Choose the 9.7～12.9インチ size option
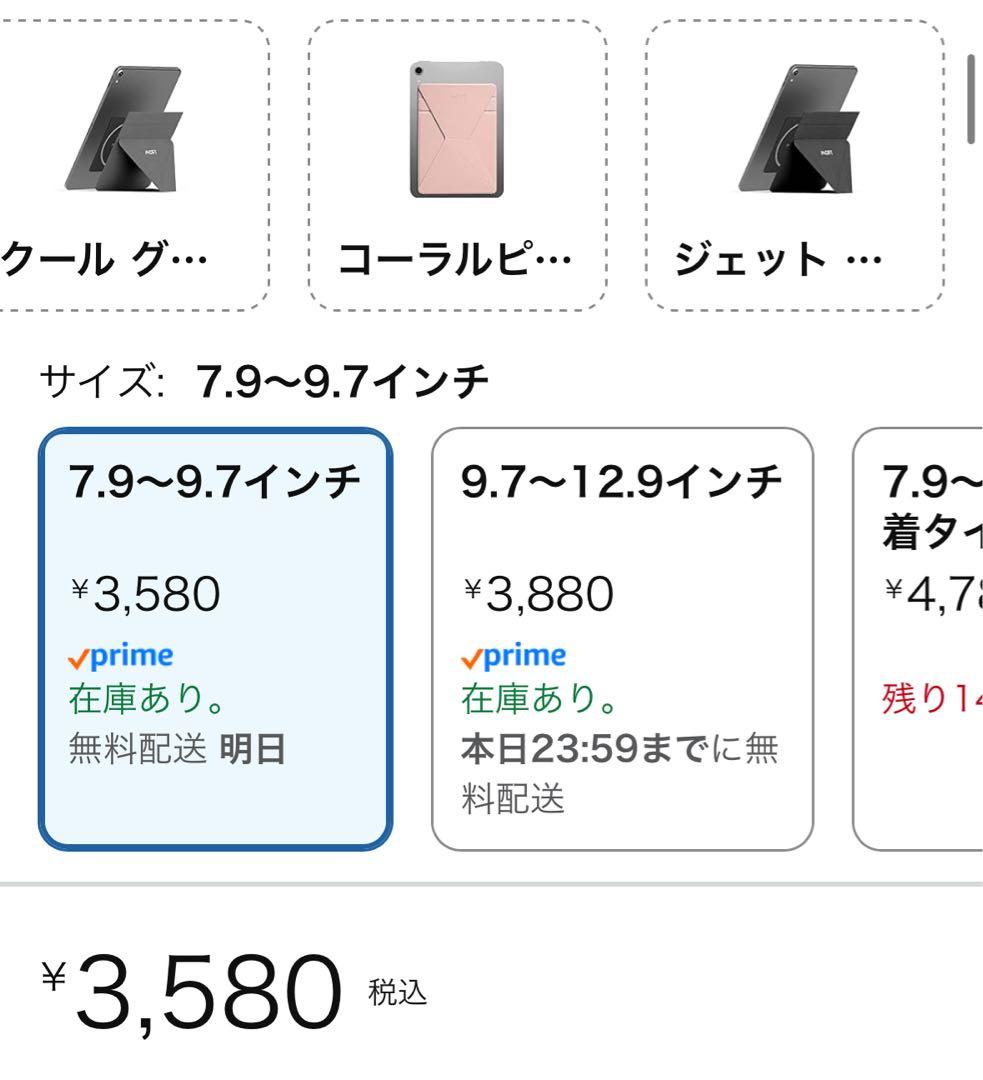The height and width of the screenshot is (1080, 983). tap(622, 635)
